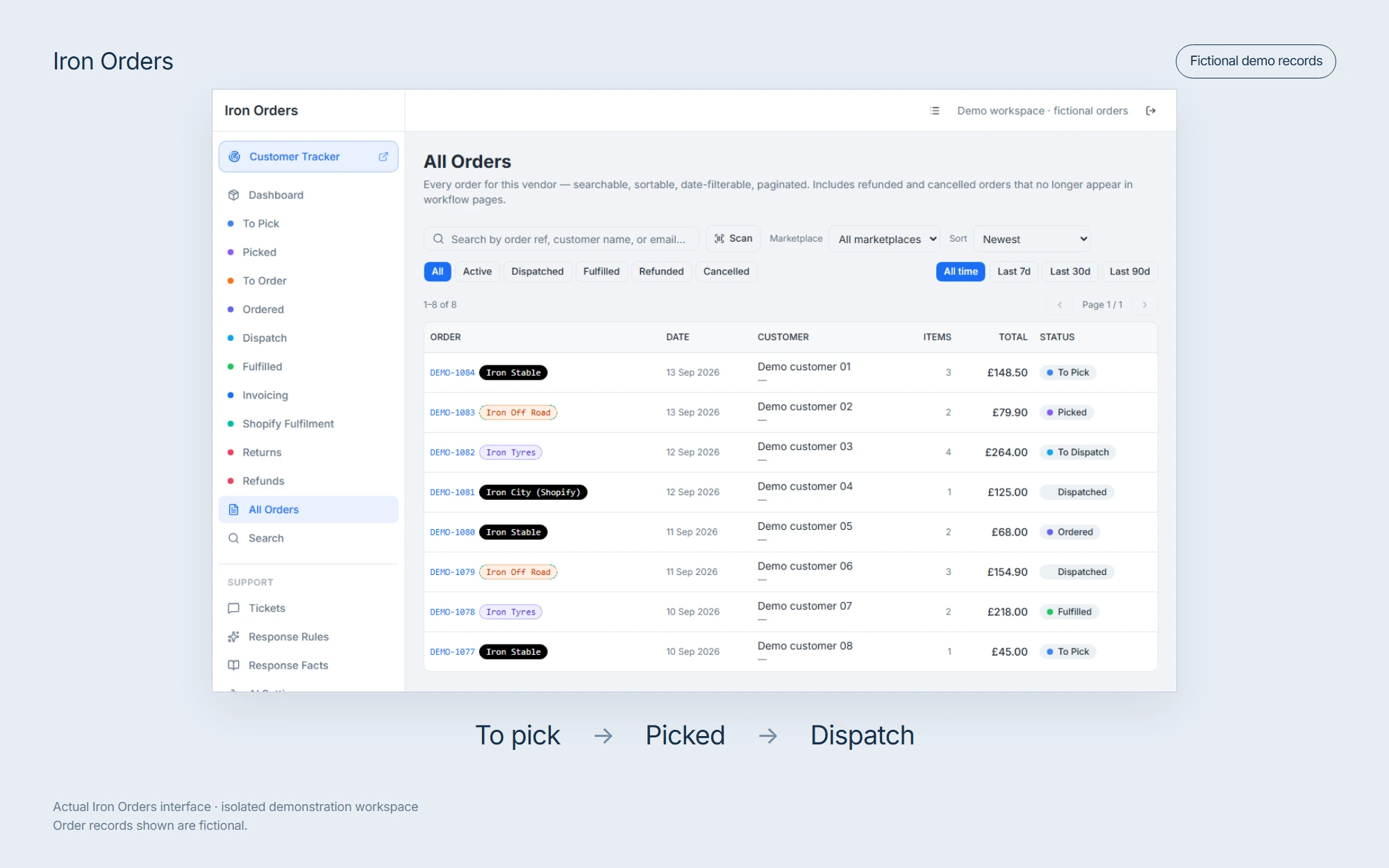This screenshot has width=1389, height=868.
Task: Filter orders by Active
Action: 477,272
